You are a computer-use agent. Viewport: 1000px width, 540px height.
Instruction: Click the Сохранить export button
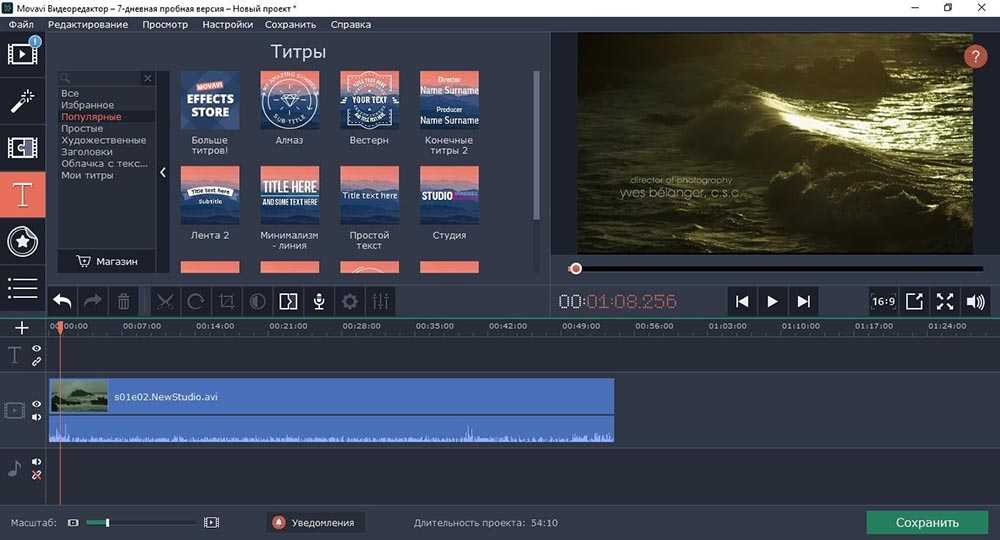coord(927,522)
